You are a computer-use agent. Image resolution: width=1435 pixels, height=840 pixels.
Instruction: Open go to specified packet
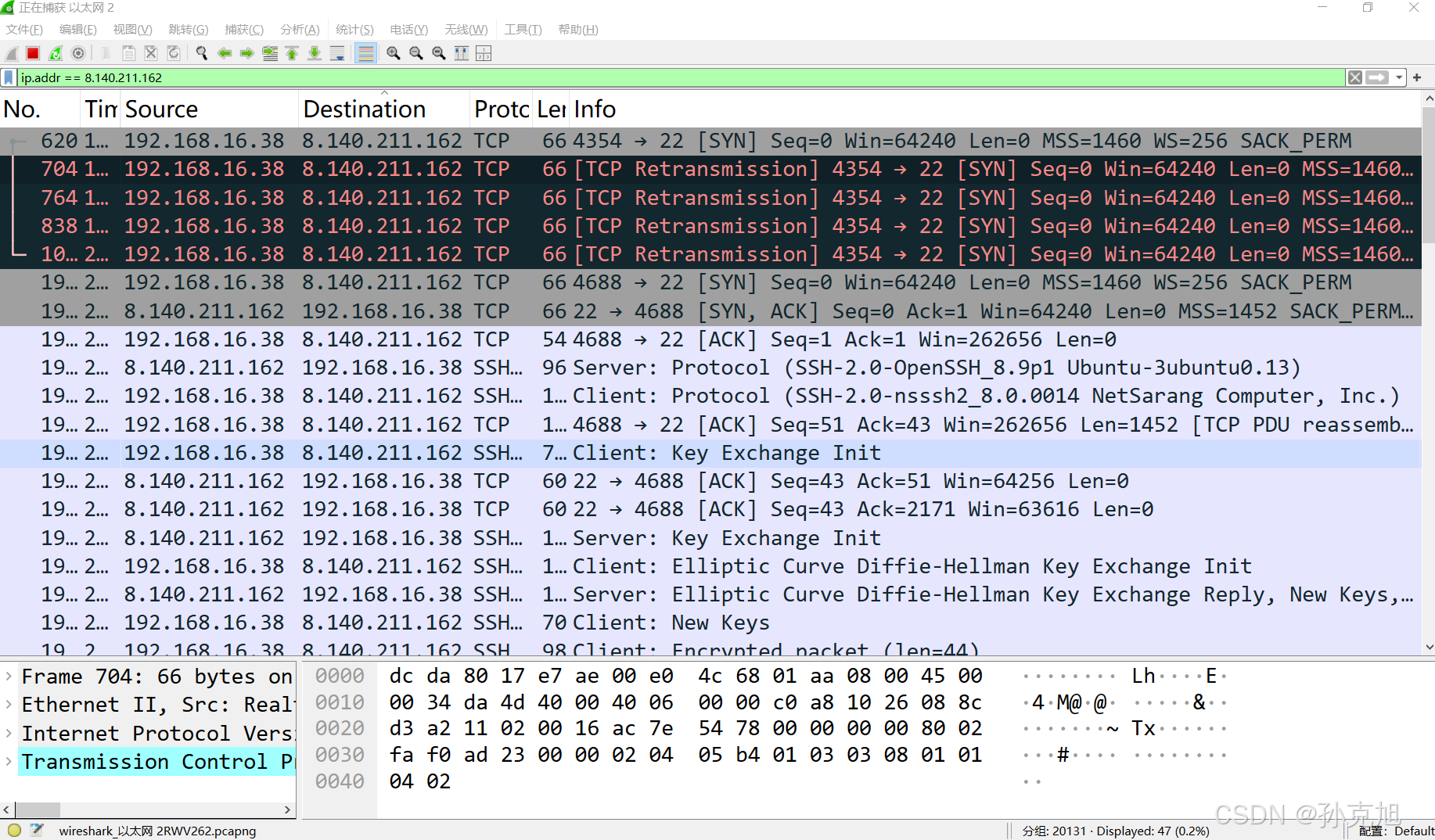[270, 53]
